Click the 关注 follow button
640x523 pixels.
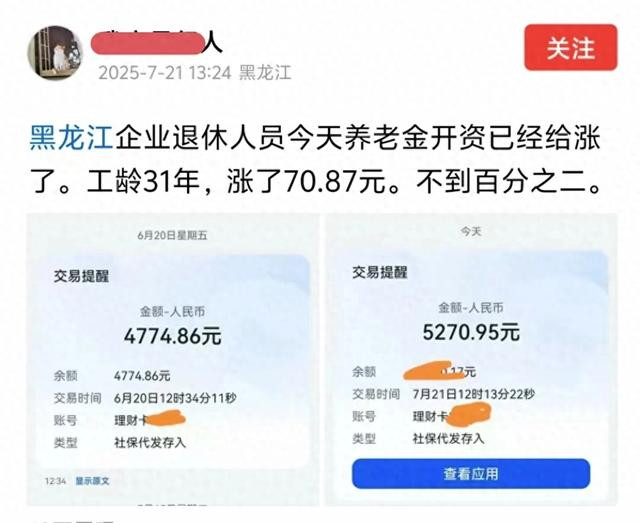point(571,47)
